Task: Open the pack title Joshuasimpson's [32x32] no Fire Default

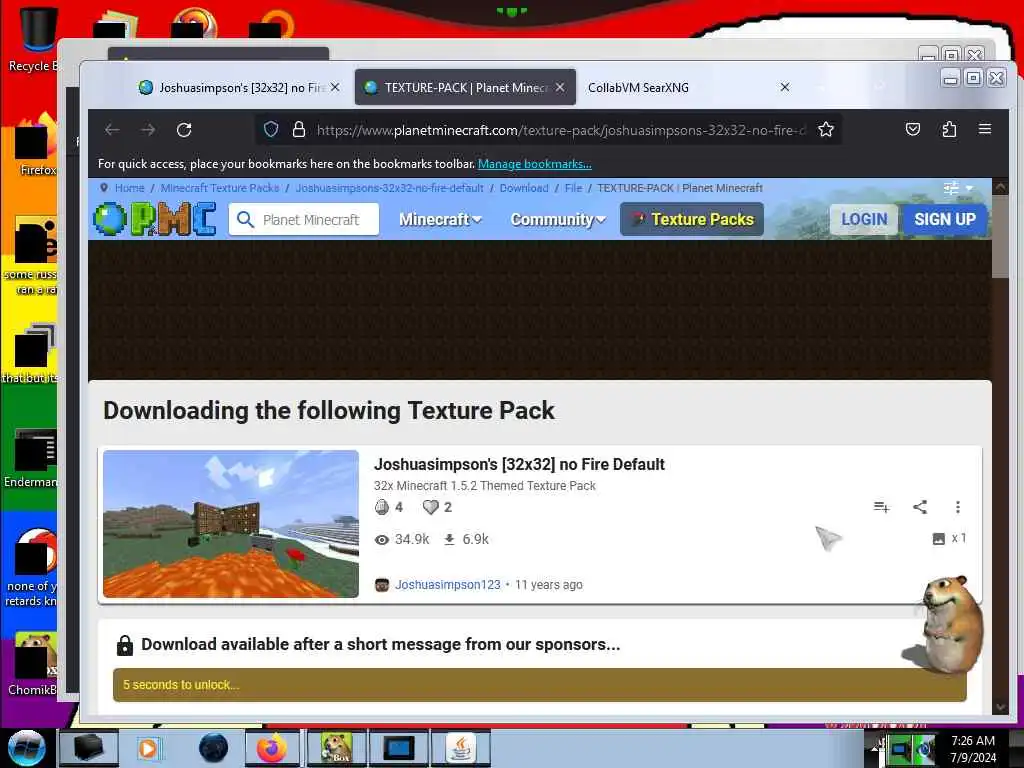Action: (519, 464)
